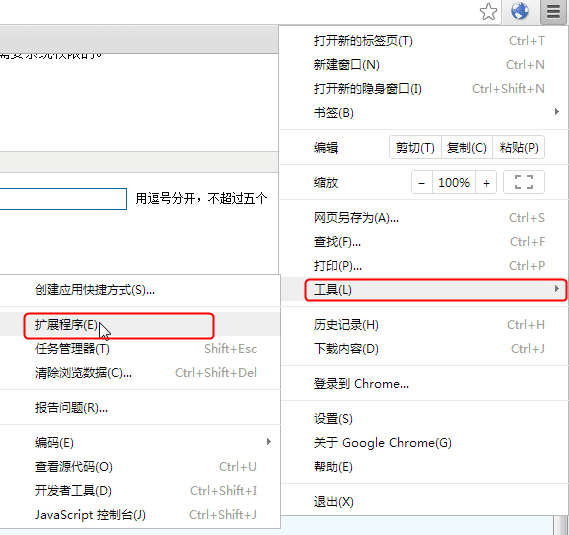This screenshot has height=535, width=569.
Task: Increase zoom with the plus button
Action: (x=486, y=182)
